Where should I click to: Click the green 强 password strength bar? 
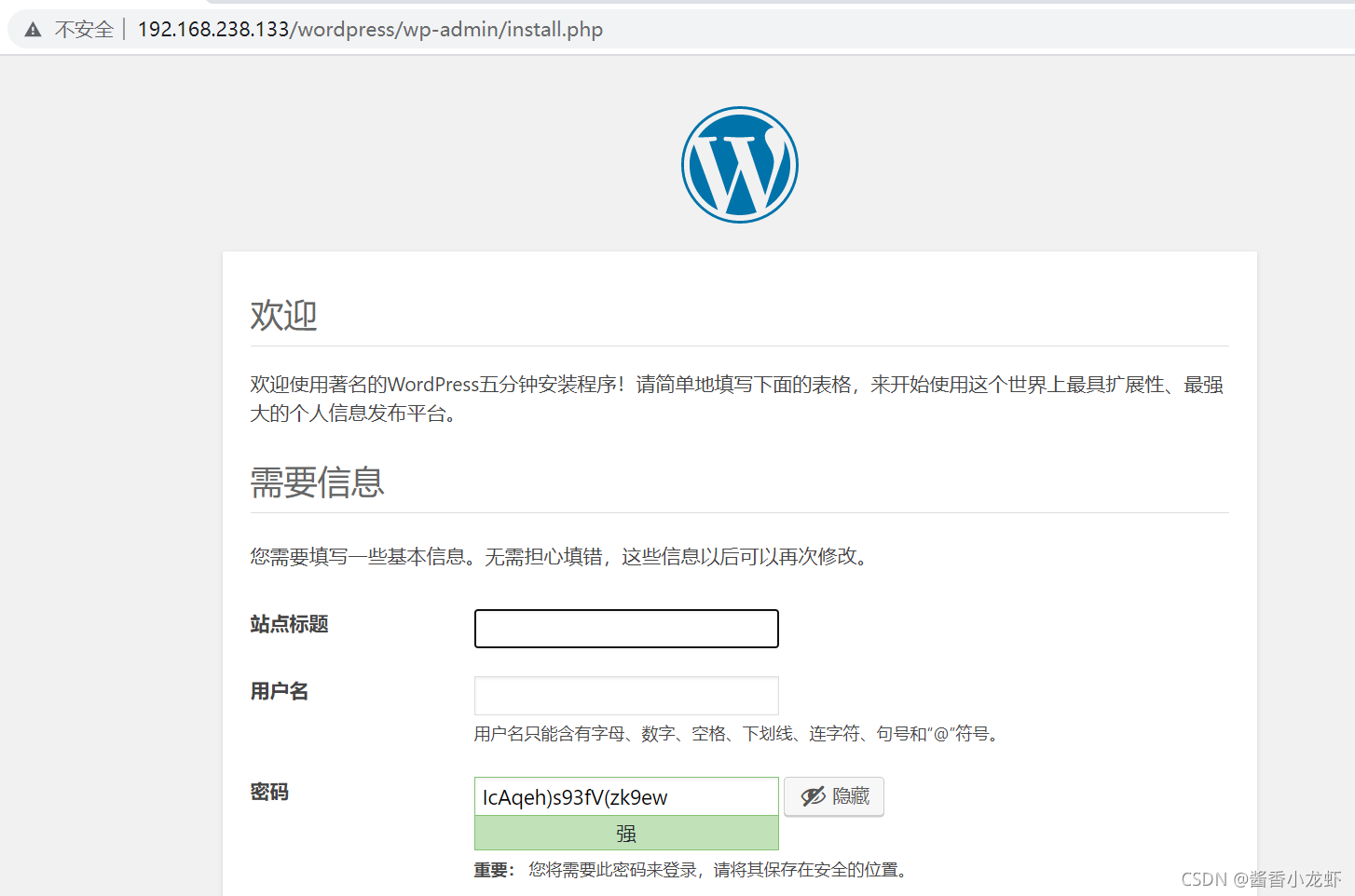(626, 834)
